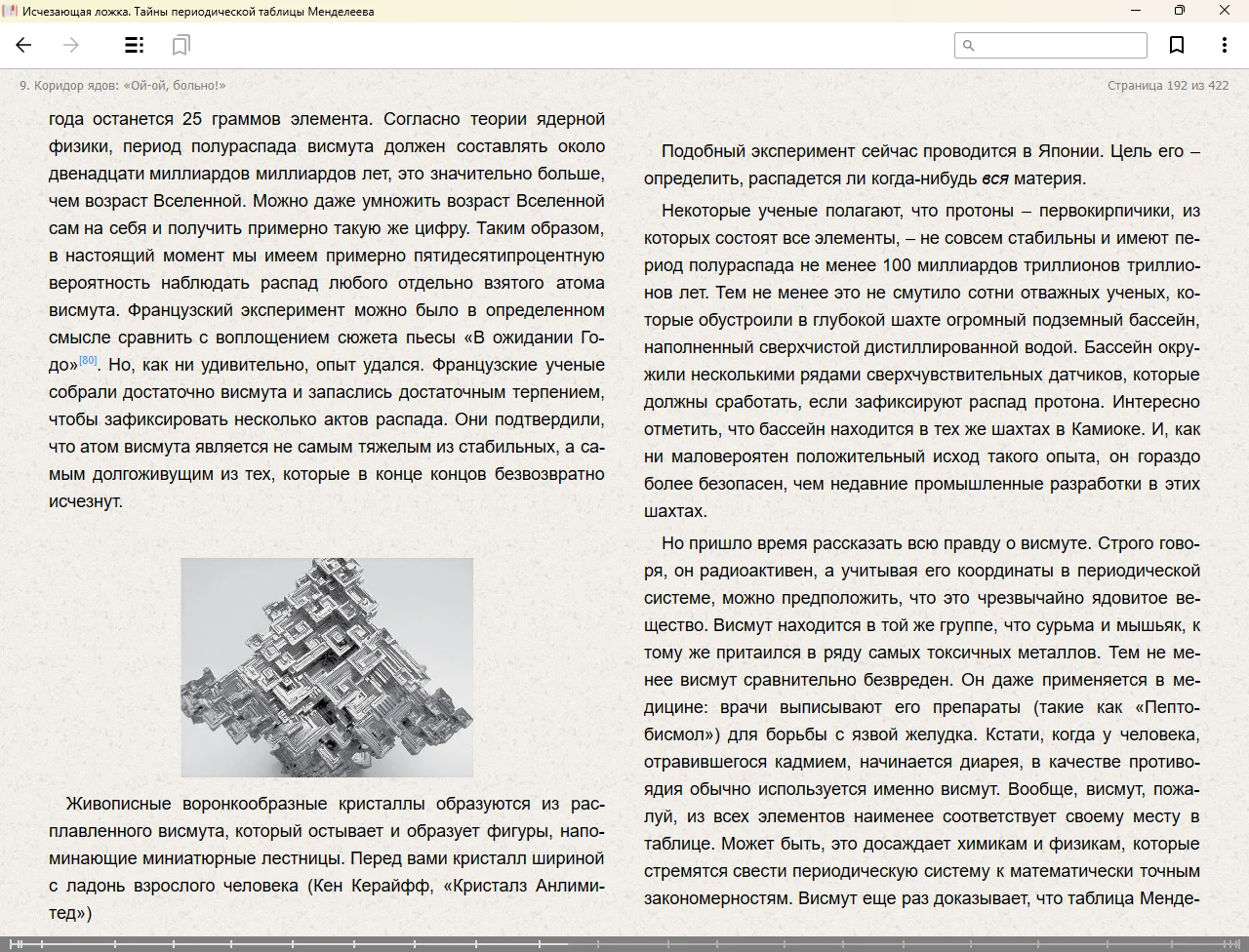
Task: Restore down the reader window
Action: click(x=1180, y=11)
